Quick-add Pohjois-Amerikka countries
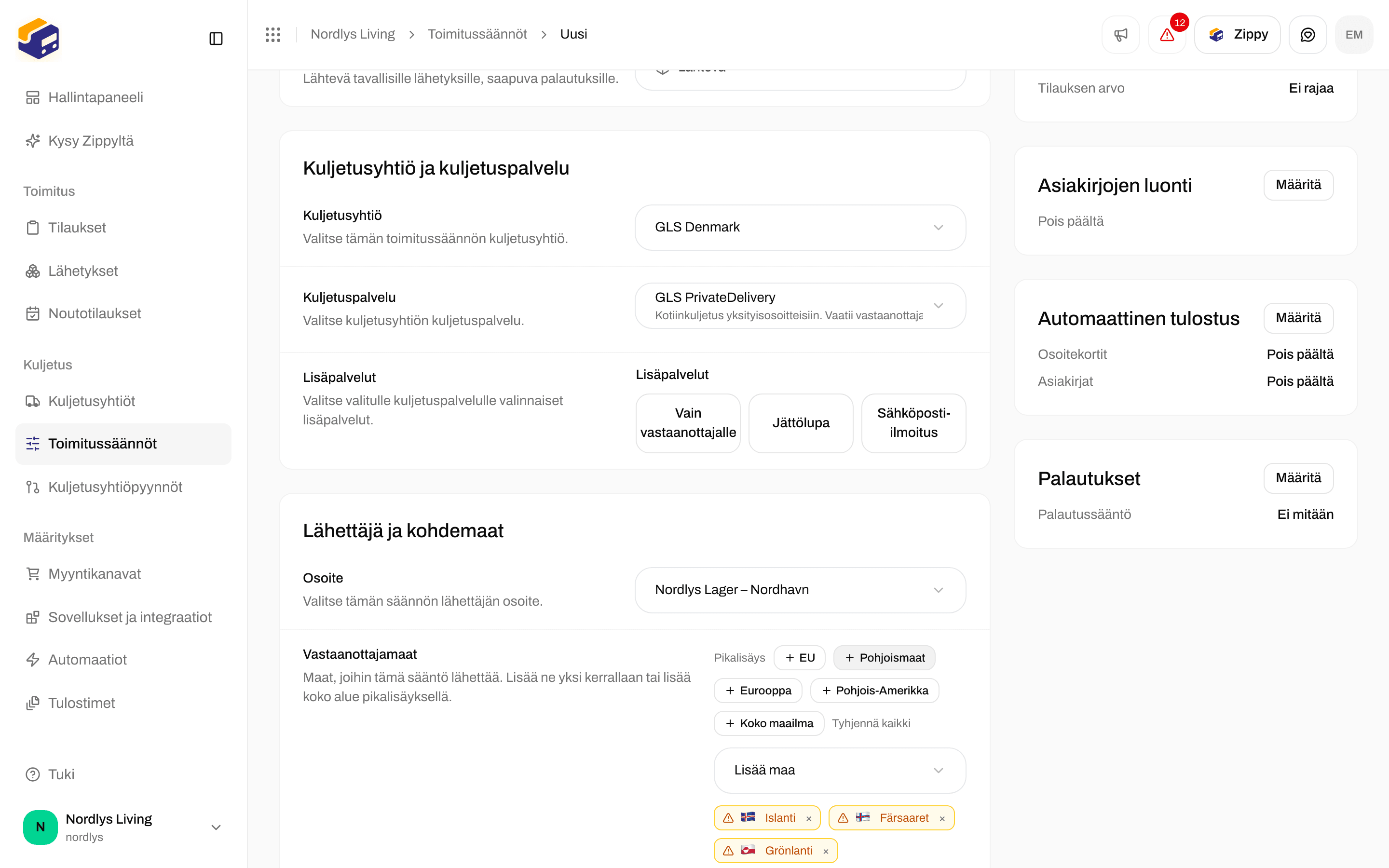The image size is (1389, 868). [x=874, y=691]
